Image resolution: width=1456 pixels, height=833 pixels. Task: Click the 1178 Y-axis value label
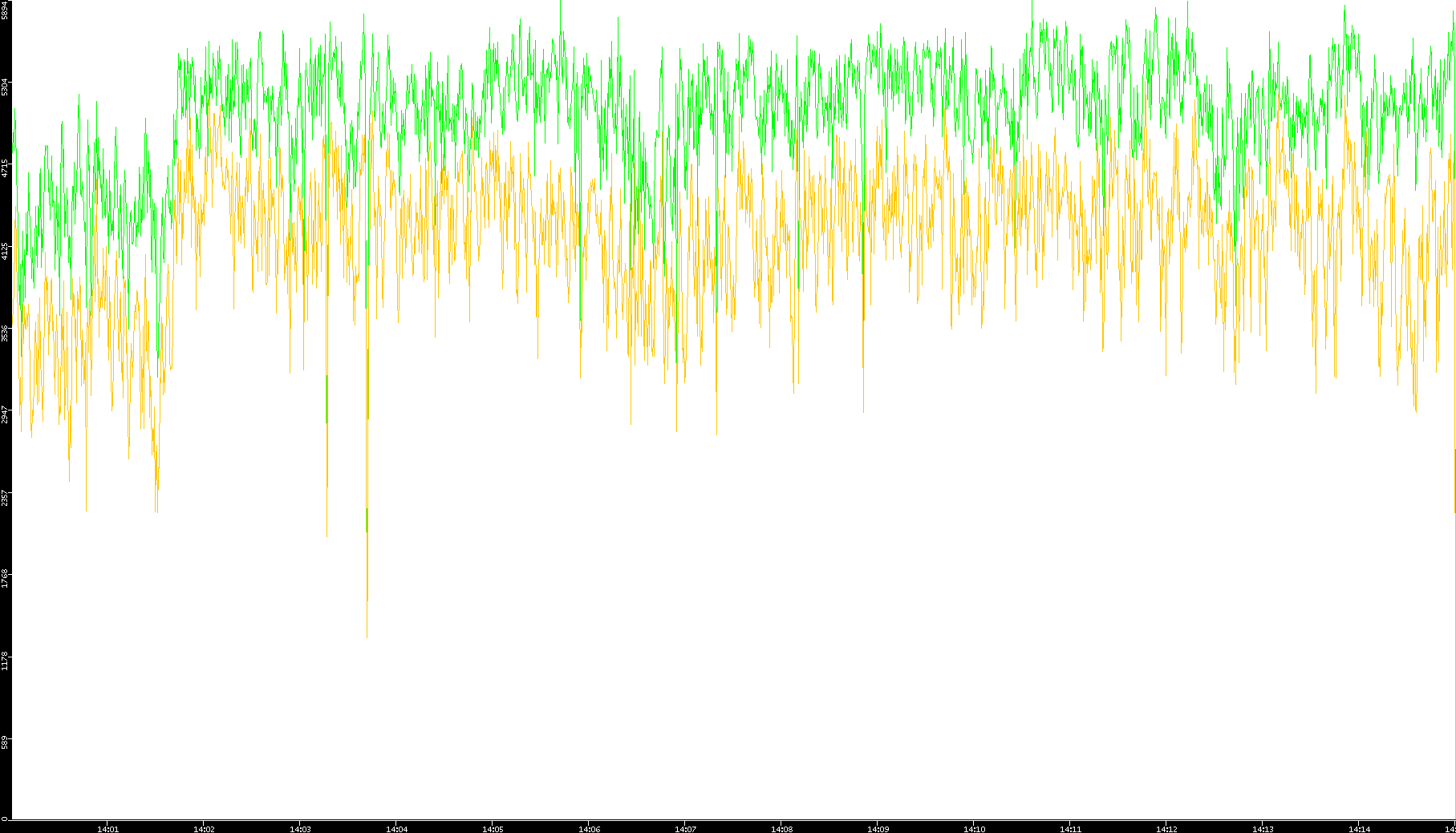click(x=5, y=661)
